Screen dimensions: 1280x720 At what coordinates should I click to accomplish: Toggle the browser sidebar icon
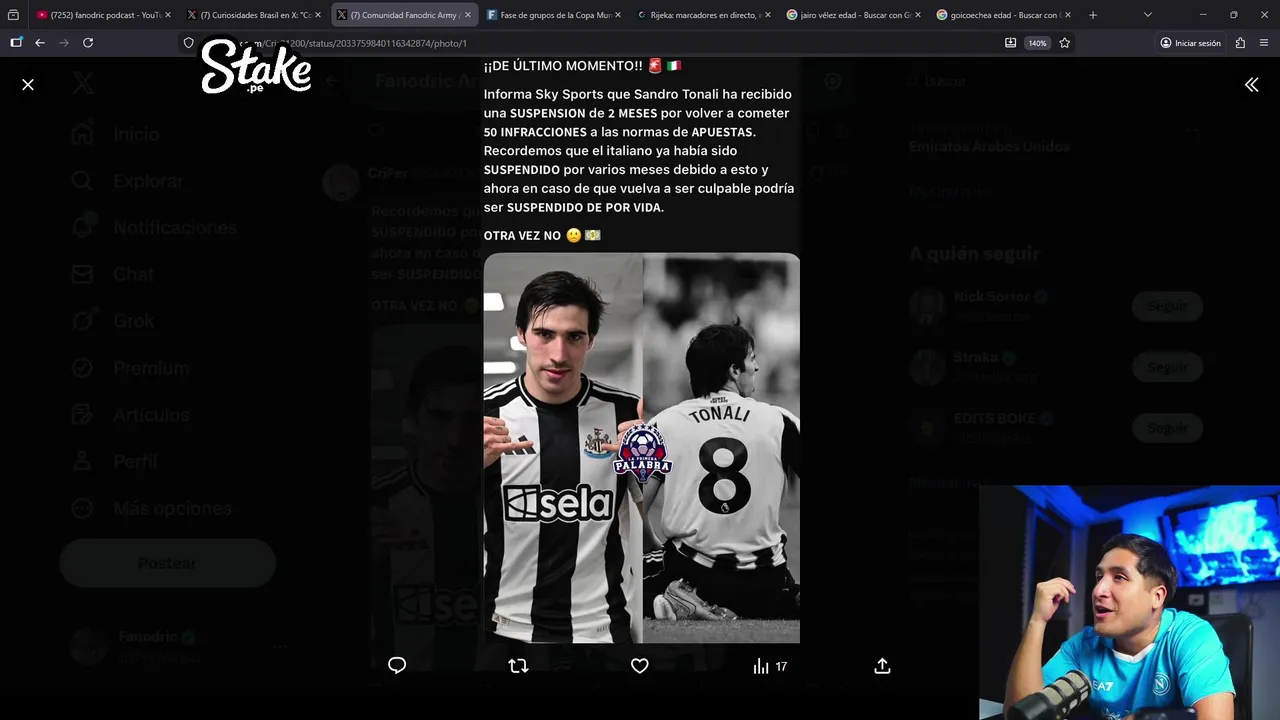pyautogui.click(x=16, y=43)
